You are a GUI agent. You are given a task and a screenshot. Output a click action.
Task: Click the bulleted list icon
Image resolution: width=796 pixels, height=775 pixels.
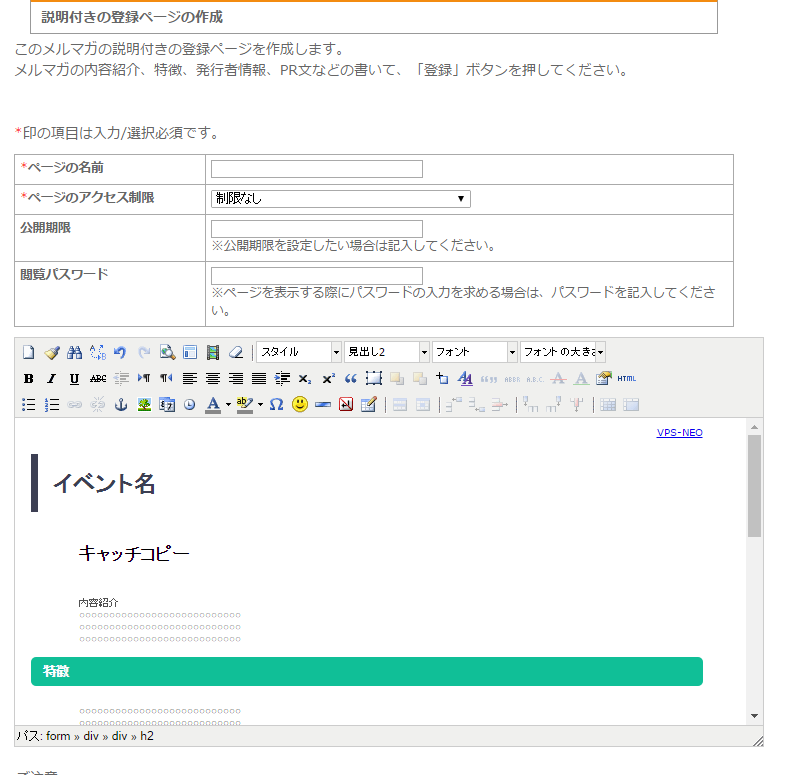click(28, 405)
